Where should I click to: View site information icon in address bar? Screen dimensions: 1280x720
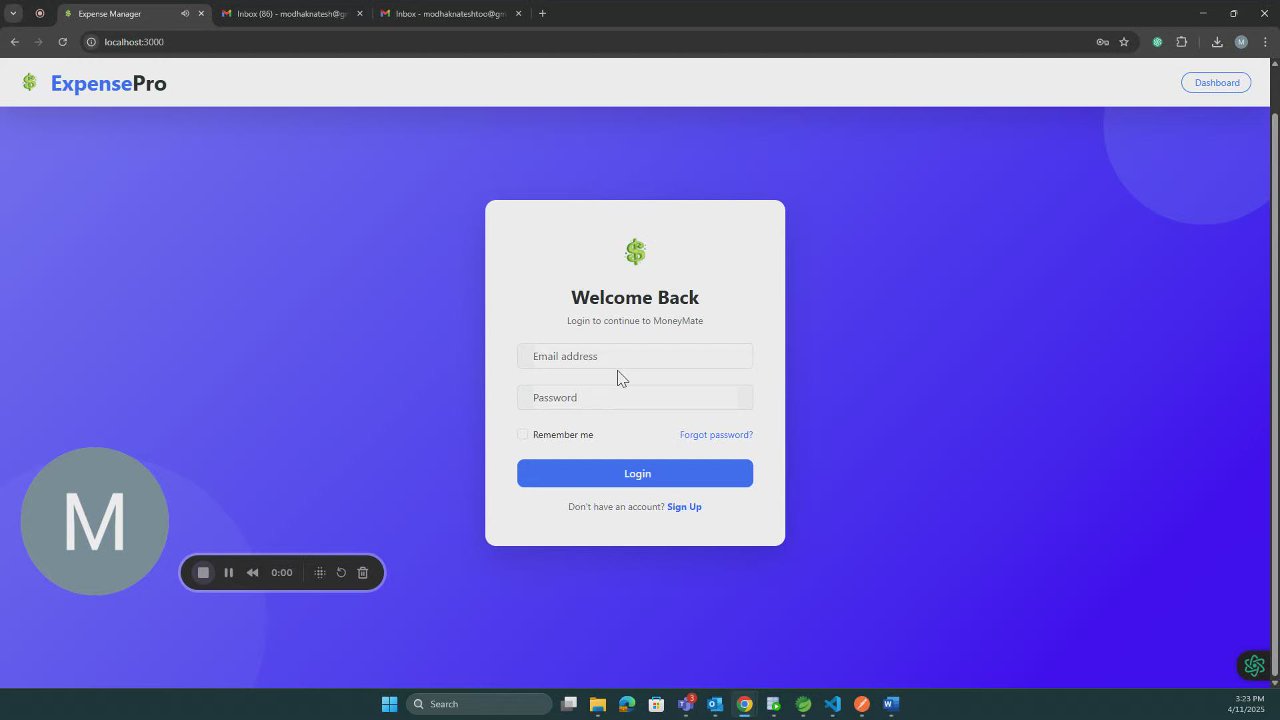click(x=91, y=42)
